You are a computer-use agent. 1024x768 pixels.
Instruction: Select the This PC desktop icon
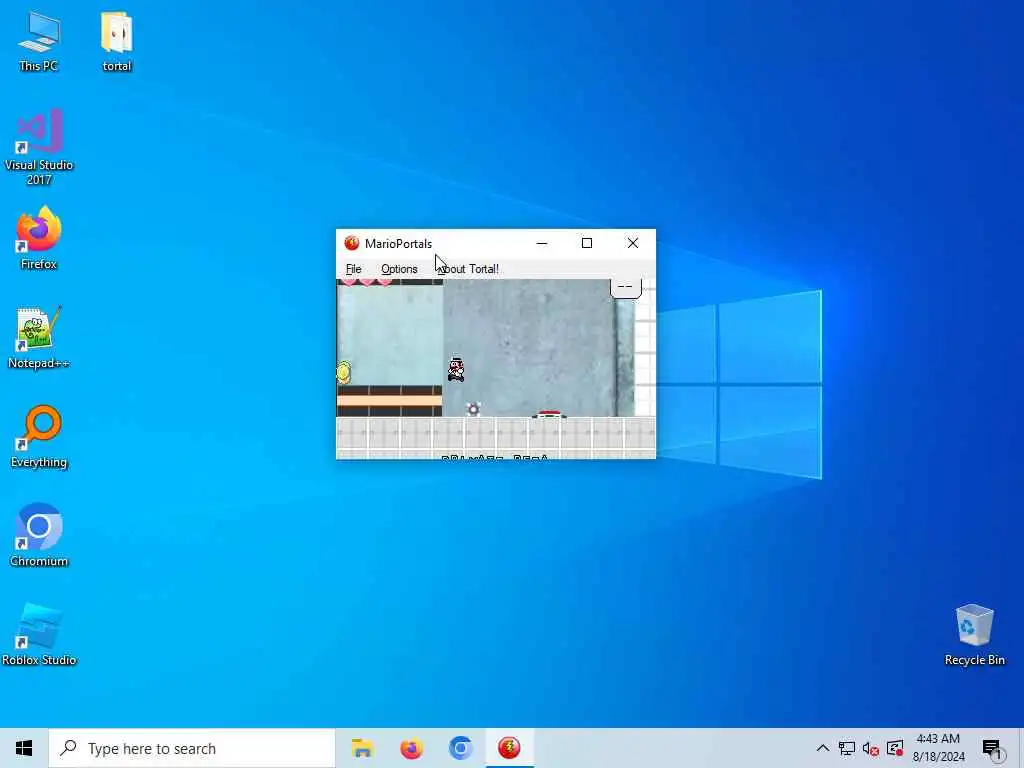tap(39, 41)
